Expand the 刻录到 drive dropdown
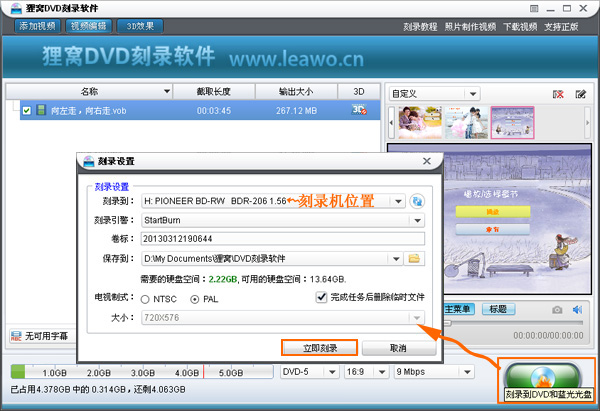 pyautogui.click(x=398, y=201)
